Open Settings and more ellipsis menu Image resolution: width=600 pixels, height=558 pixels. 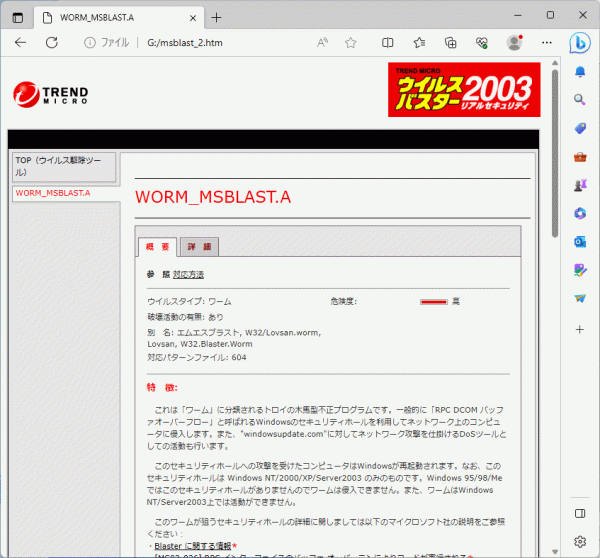click(x=547, y=42)
